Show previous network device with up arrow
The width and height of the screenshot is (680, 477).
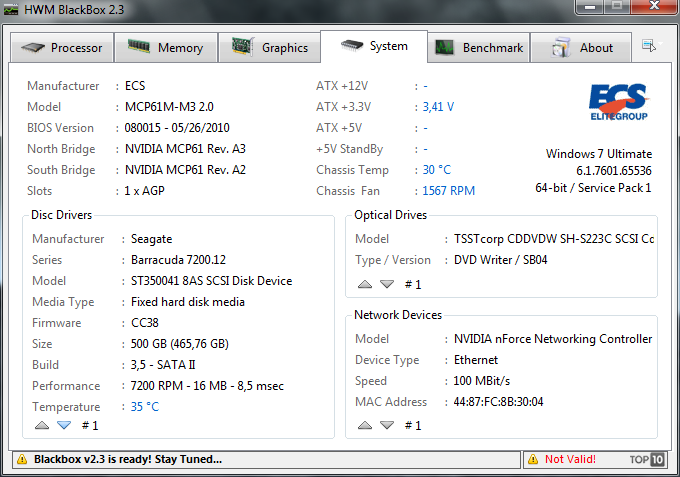coord(365,425)
